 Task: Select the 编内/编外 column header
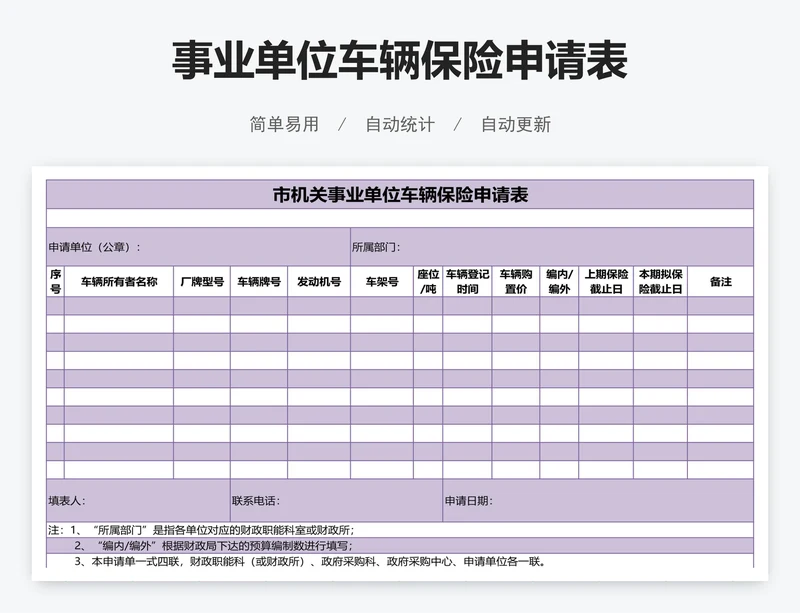[x=559, y=282]
